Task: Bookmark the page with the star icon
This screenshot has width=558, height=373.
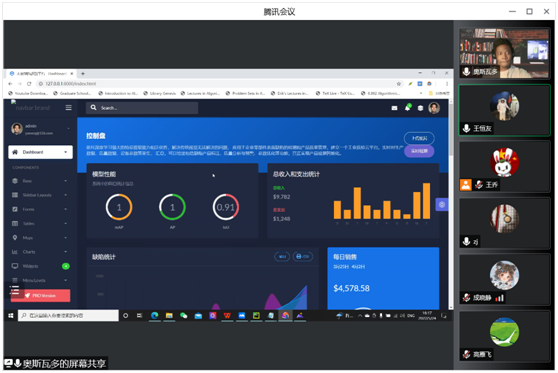Action: click(399, 84)
